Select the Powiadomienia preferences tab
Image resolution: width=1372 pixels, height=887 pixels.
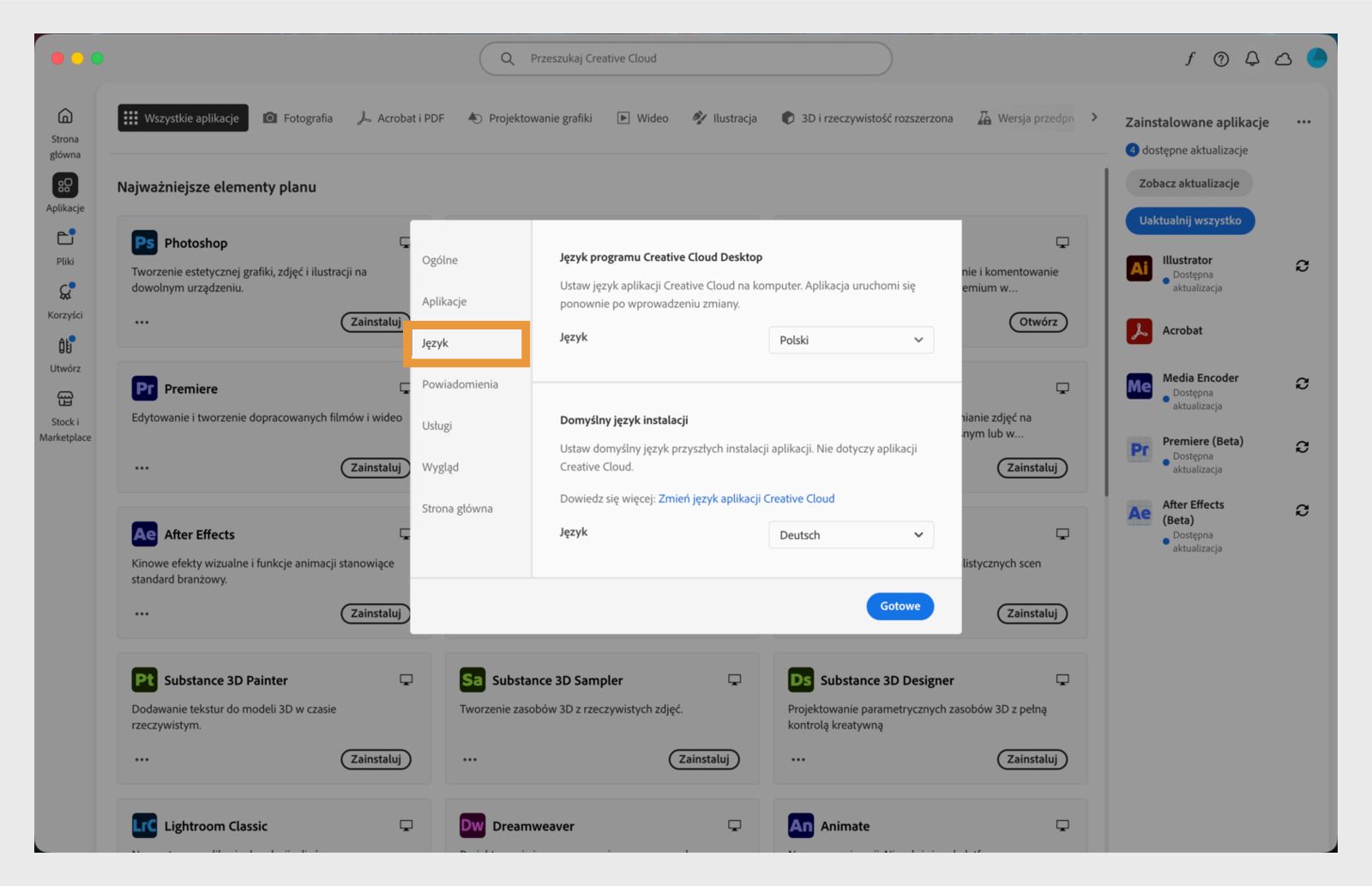[460, 384]
